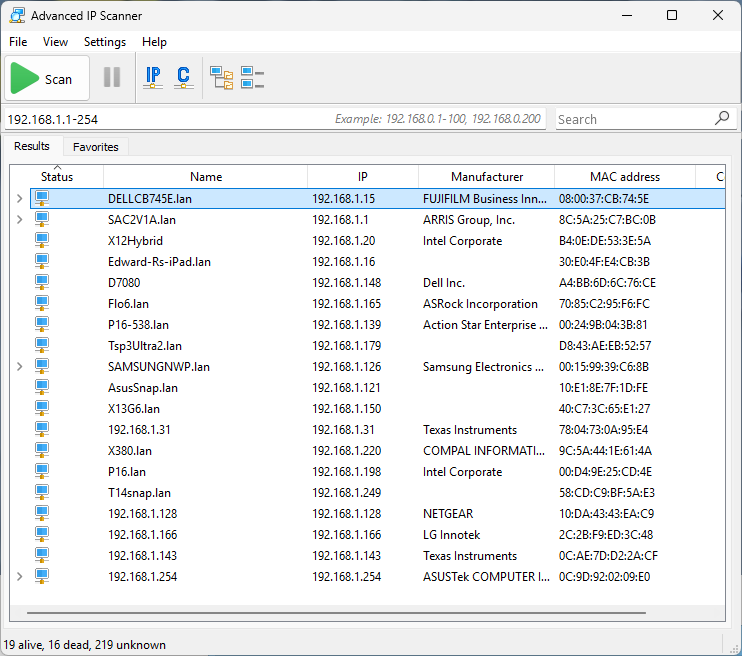Expand the 192.168.1.254 row
742x656 pixels.
[19, 576]
